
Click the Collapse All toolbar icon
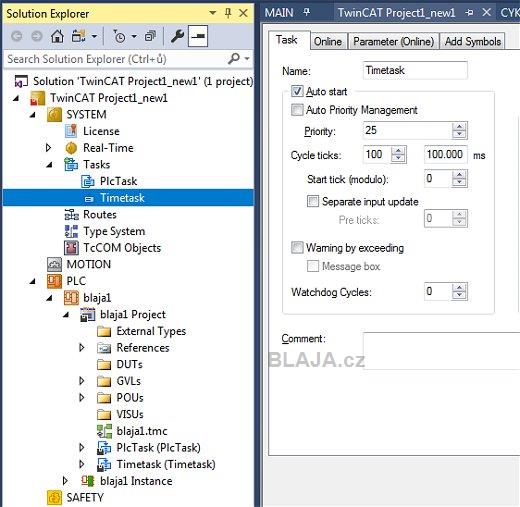150,36
